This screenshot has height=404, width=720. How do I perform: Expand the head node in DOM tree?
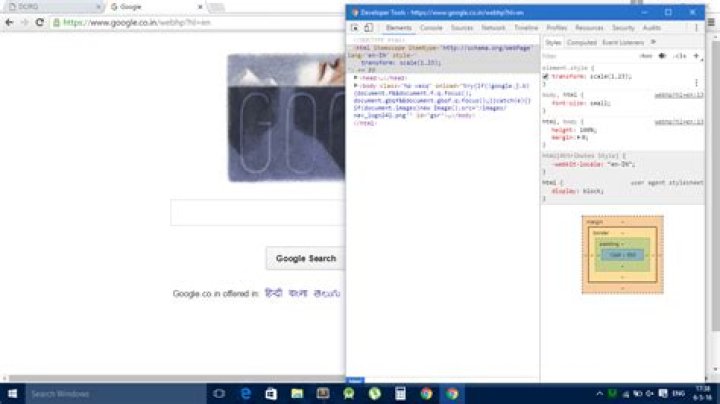coord(355,78)
